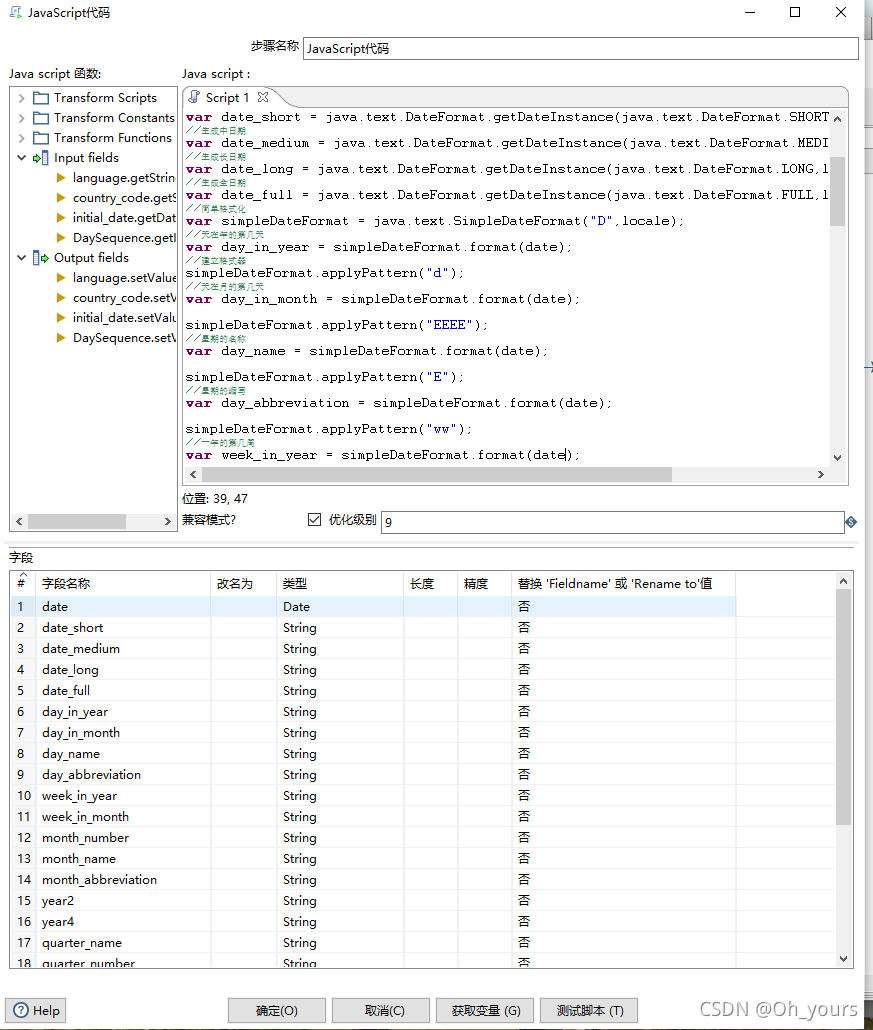Click the script editor scroll-up arrow
Image resolution: width=873 pixels, height=1030 pixels.
click(x=838, y=119)
